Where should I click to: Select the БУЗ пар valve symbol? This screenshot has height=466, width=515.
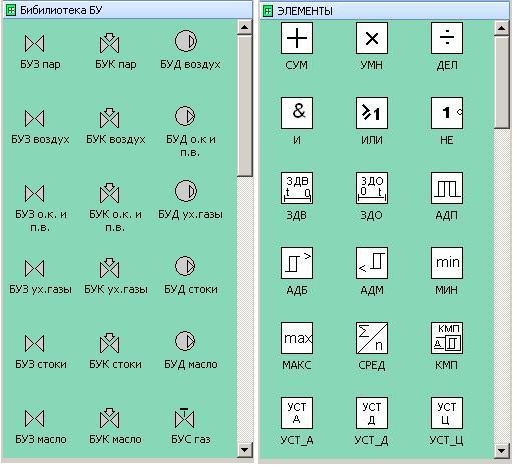[35, 44]
